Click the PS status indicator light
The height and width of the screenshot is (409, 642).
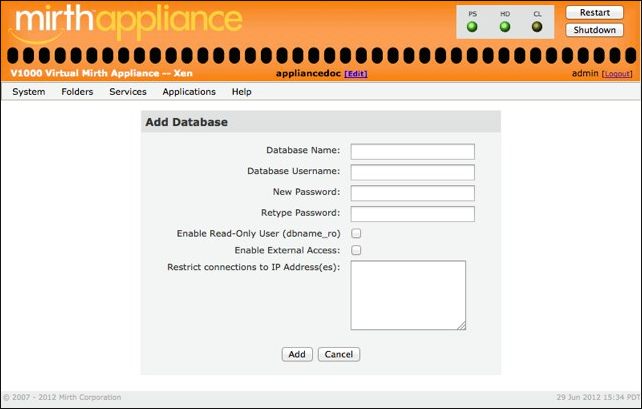pos(472,27)
